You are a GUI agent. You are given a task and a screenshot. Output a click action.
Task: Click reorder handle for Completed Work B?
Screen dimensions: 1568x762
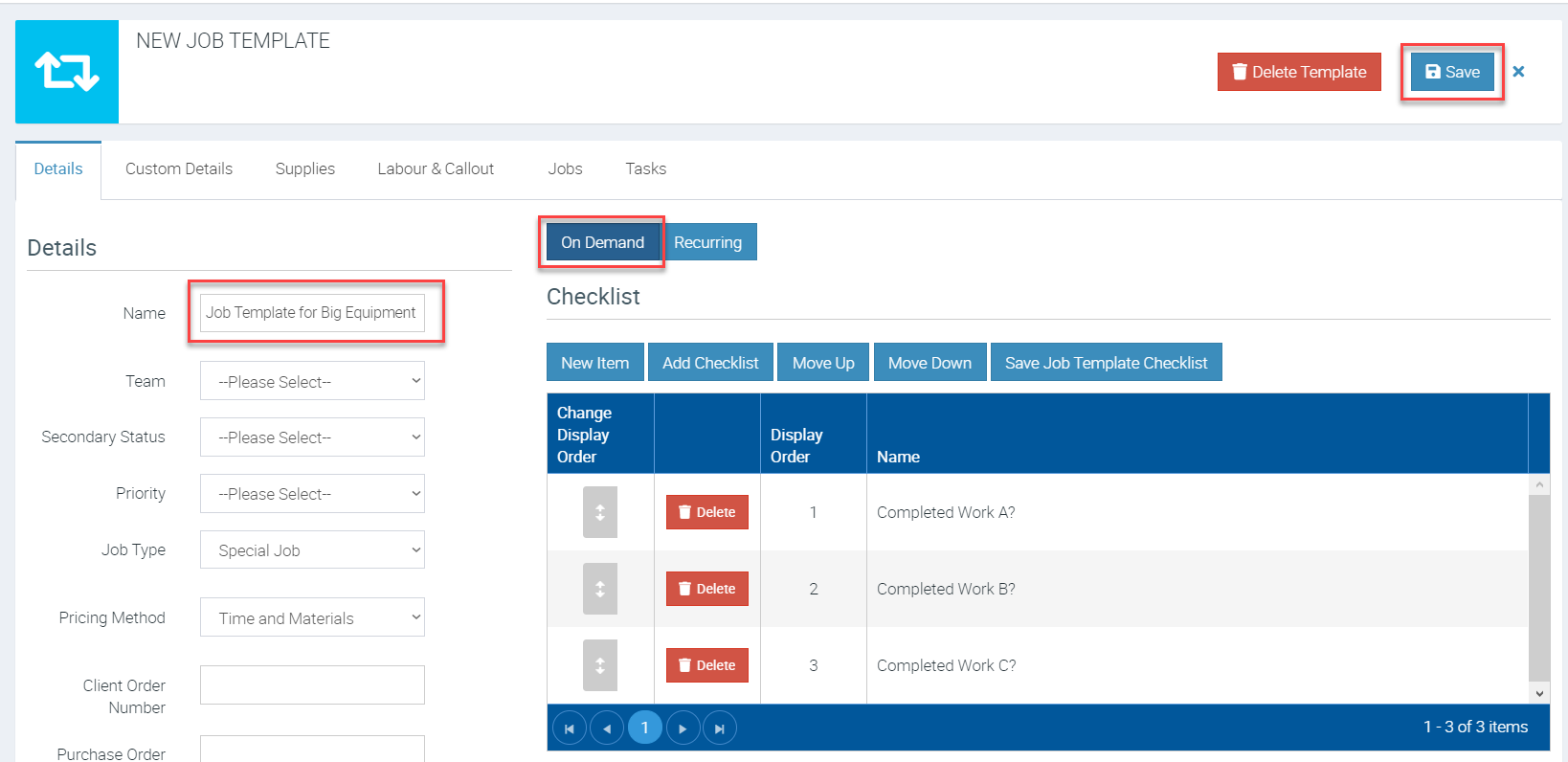pos(600,589)
